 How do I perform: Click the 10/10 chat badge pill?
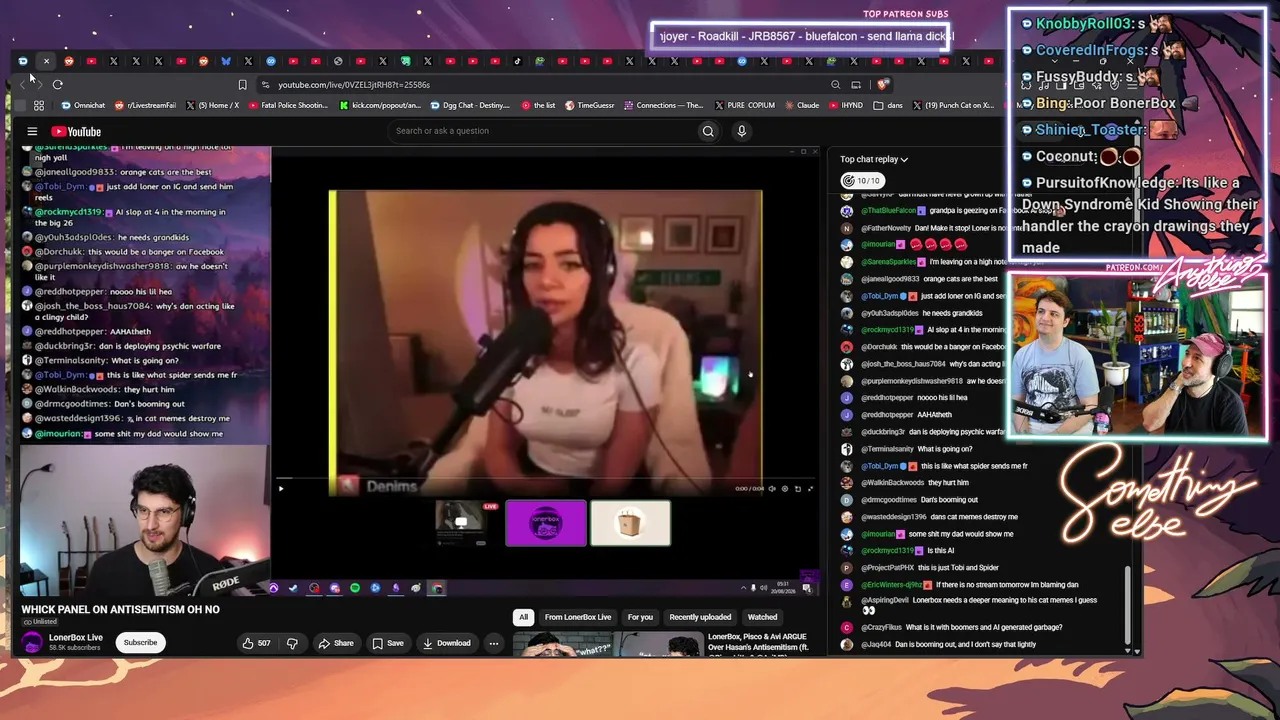(x=862, y=181)
